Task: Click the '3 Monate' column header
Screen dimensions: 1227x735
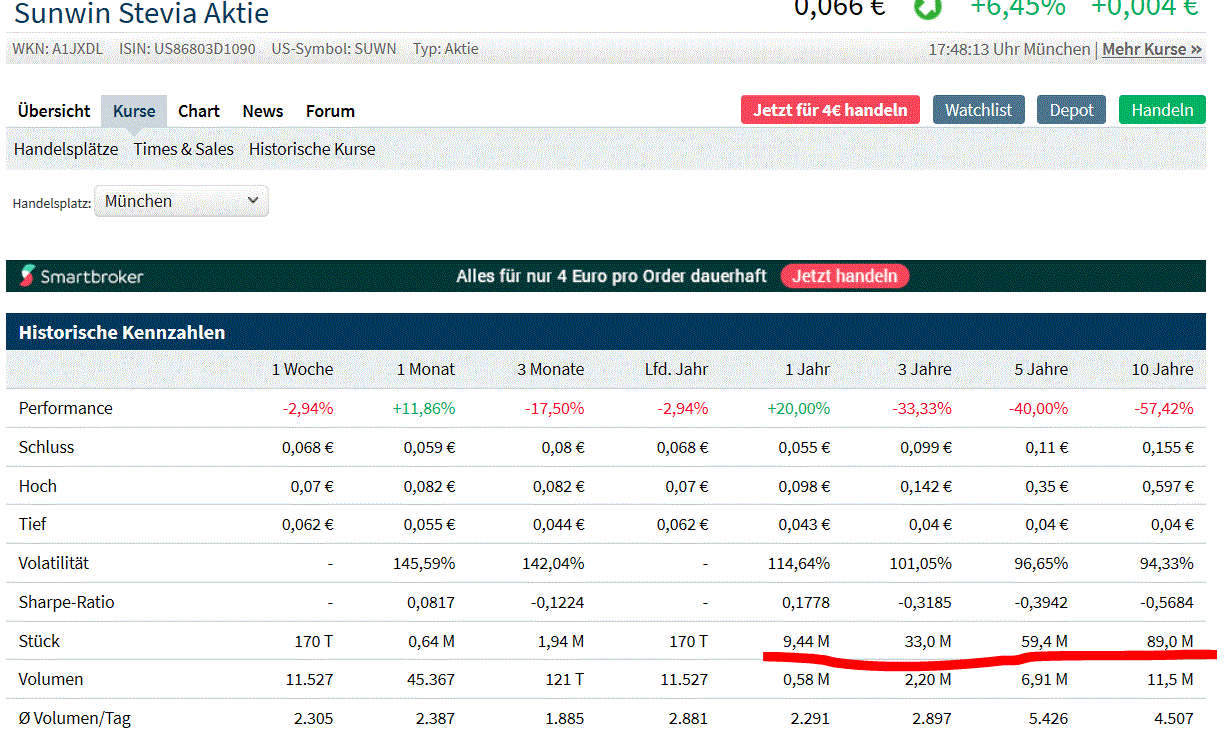Action: (550, 369)
